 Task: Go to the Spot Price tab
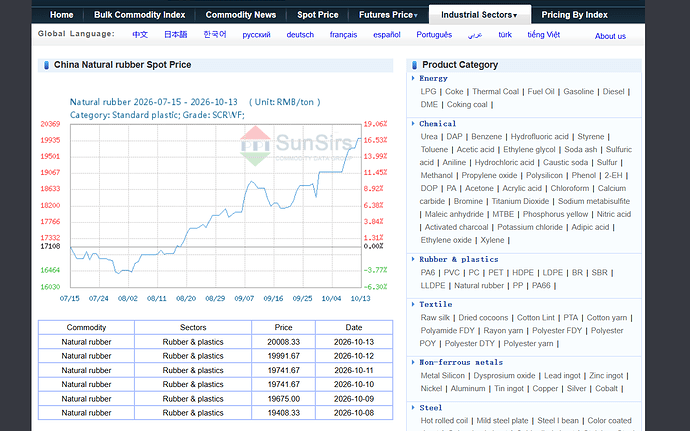tap(318, 15)
